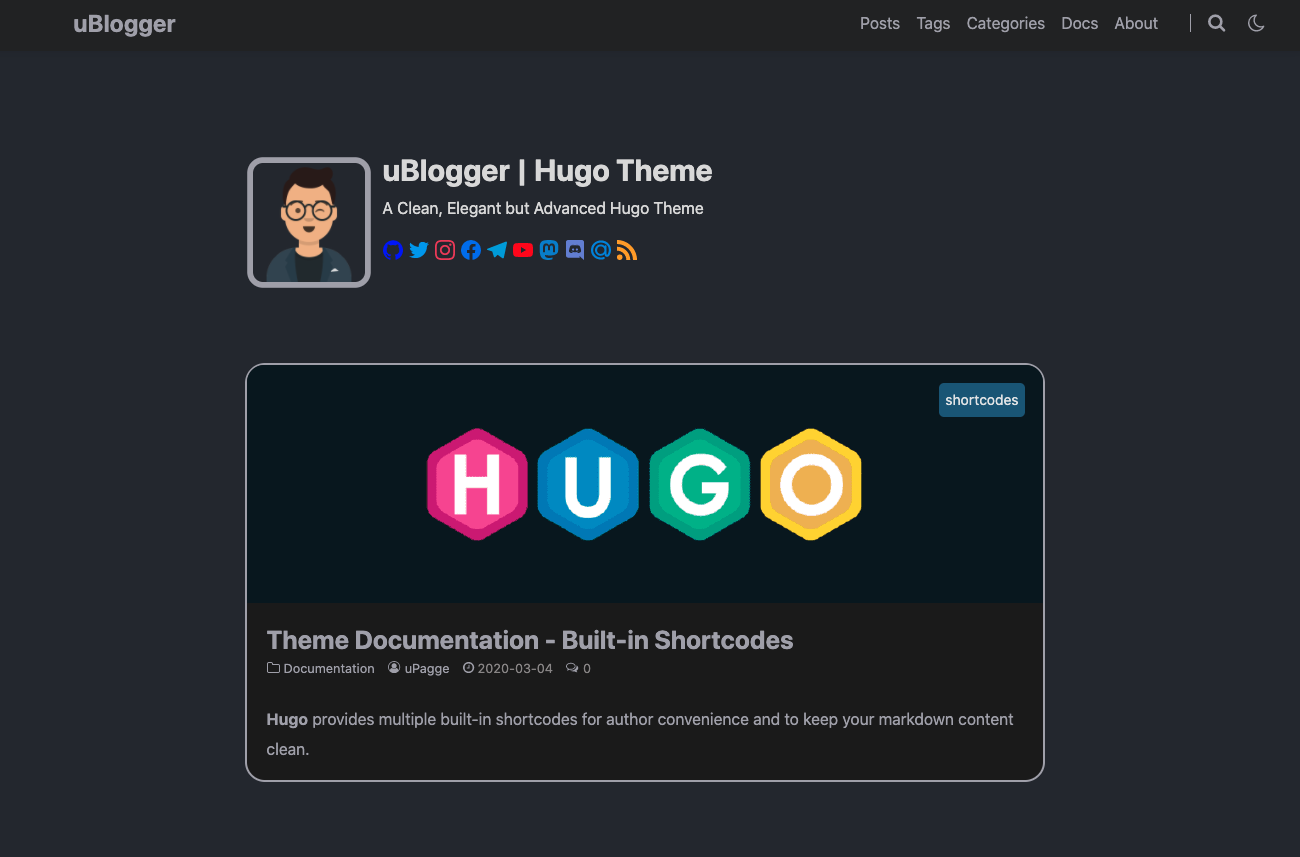Open the Instagram profile icon
This screenshot has height=857, width=1300.
point(445,250)
